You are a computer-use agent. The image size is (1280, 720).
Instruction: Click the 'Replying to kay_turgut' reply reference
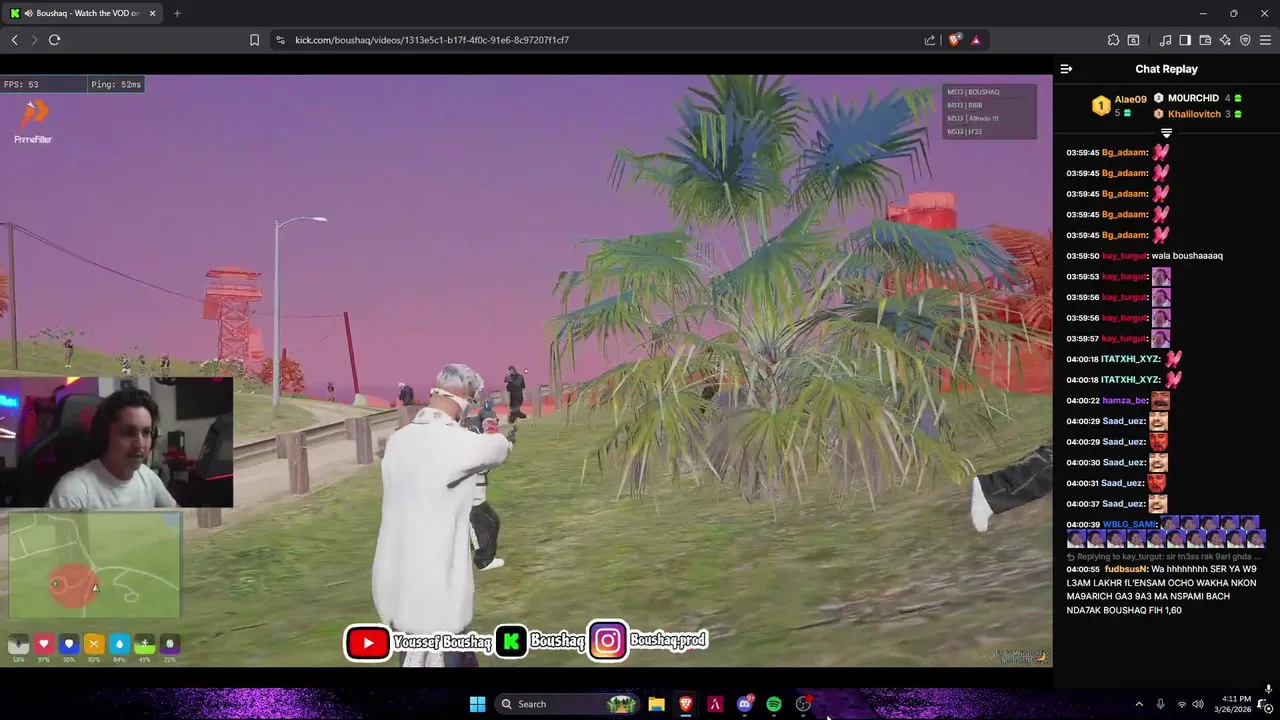click(x=1164, y=556)
